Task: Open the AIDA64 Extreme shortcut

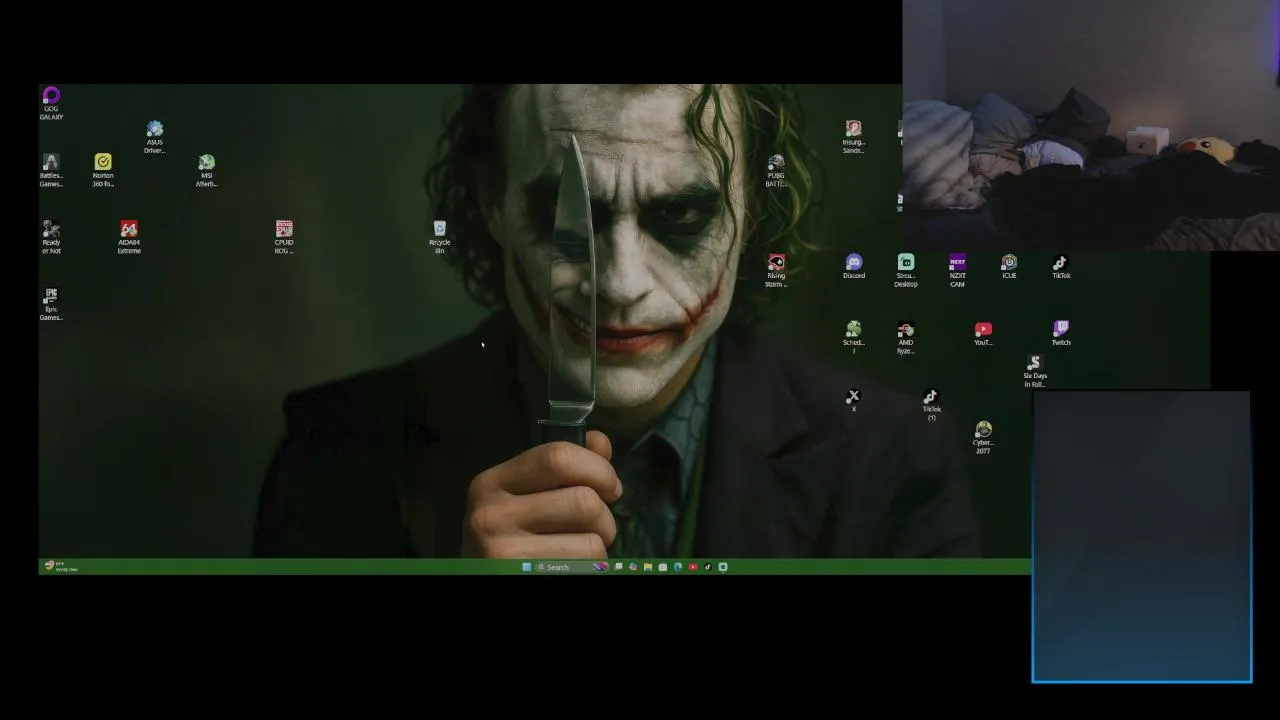Action: (x=129, y=237)
